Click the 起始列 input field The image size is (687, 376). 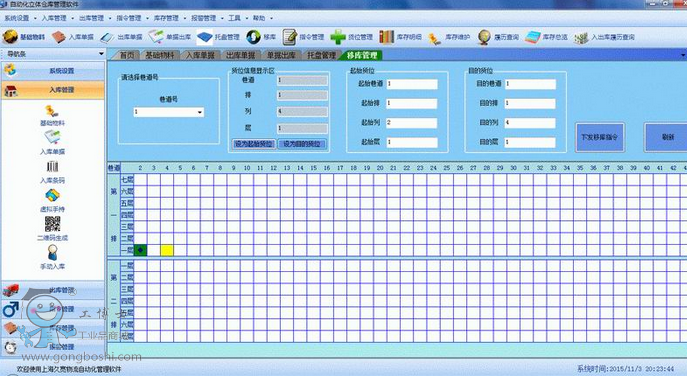[411, 123]
